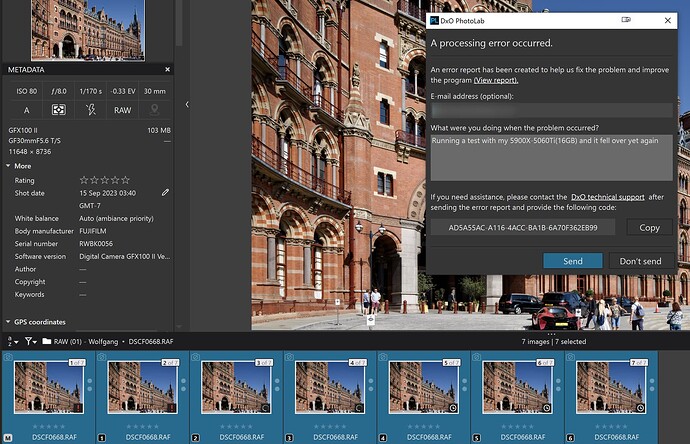Click the DxO PhotoLab logo in dialog title

[x=434, y=20]
